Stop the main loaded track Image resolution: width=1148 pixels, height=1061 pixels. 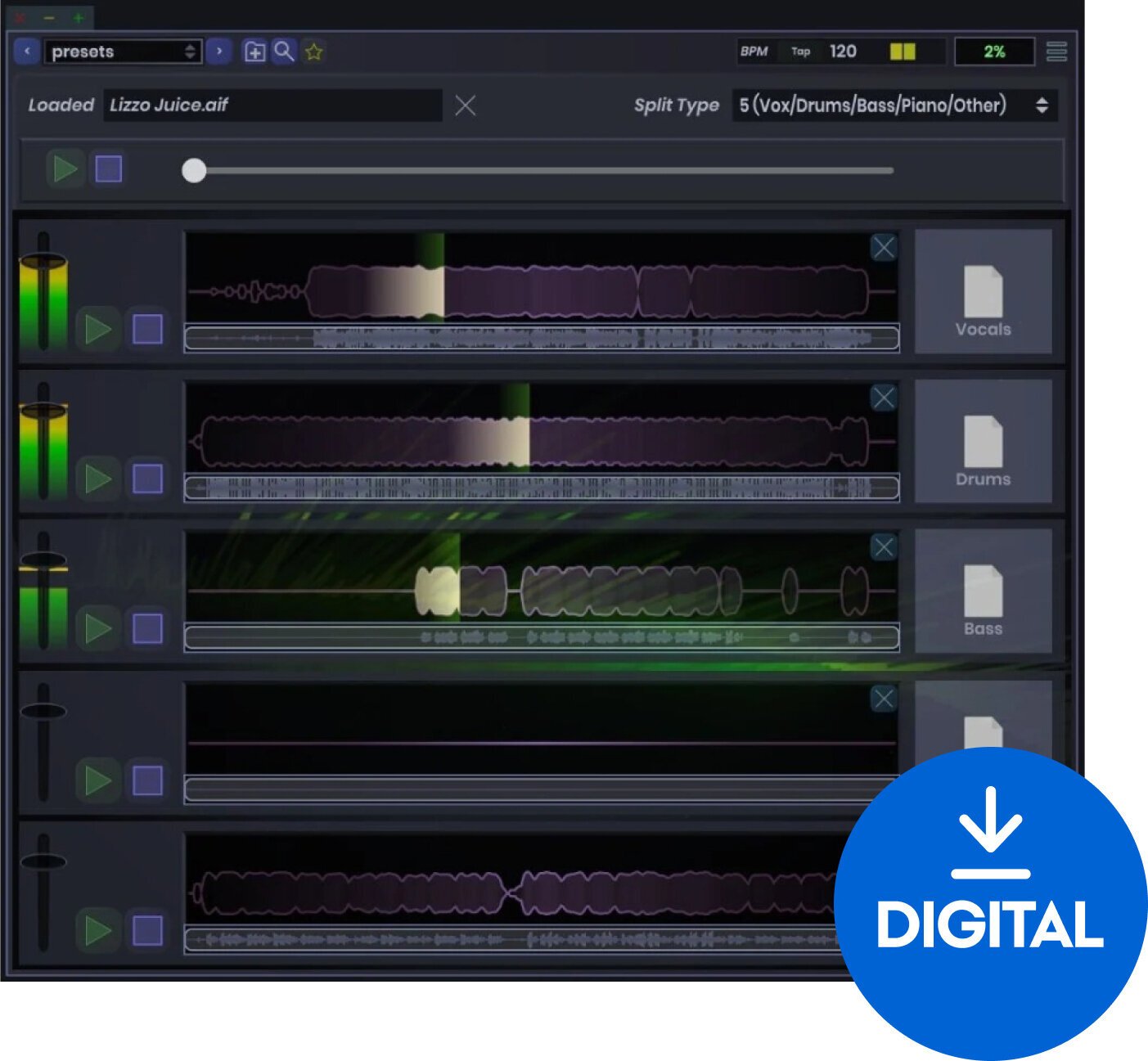coord(109,169)
